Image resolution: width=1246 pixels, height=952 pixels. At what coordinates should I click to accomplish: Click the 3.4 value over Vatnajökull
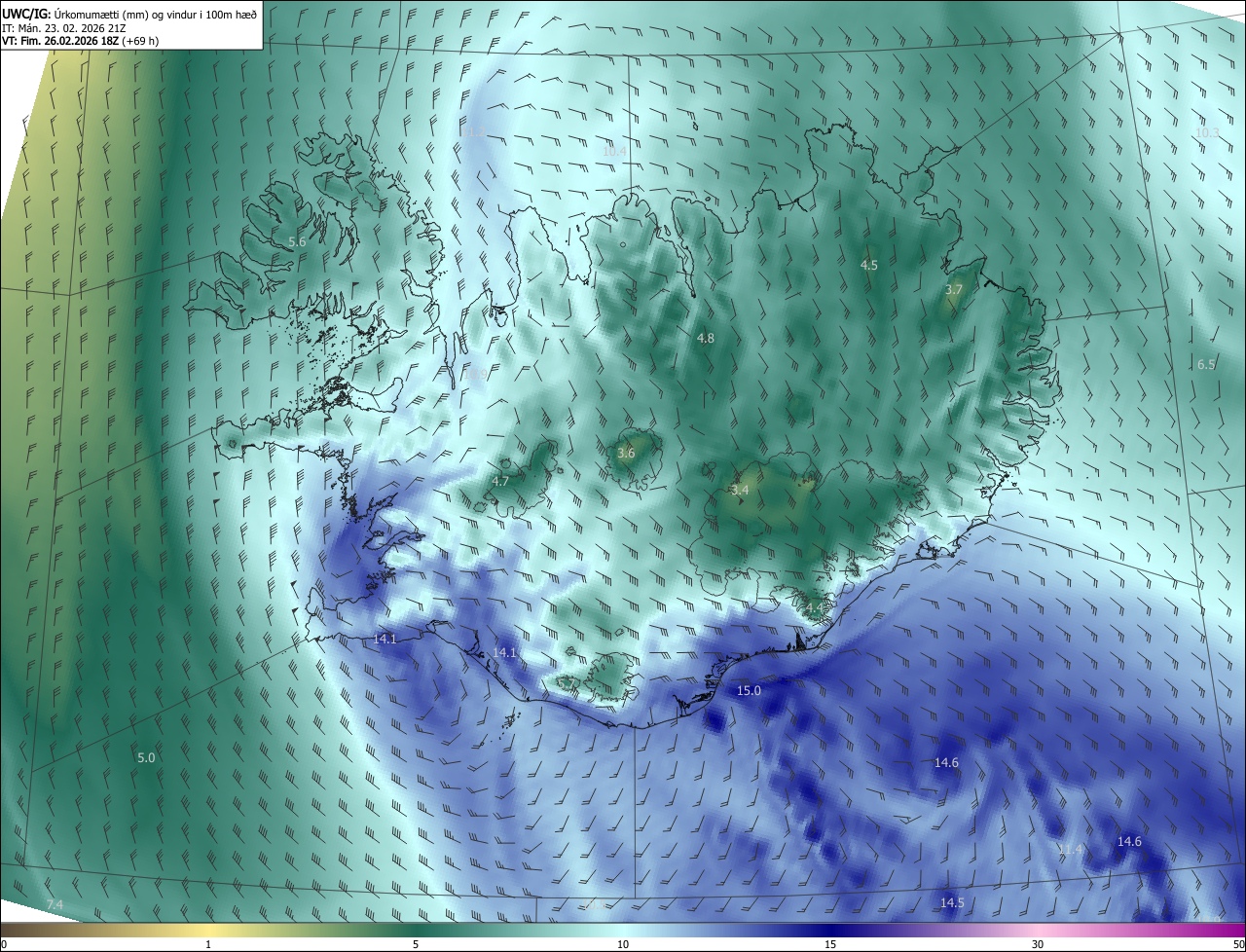740,491
